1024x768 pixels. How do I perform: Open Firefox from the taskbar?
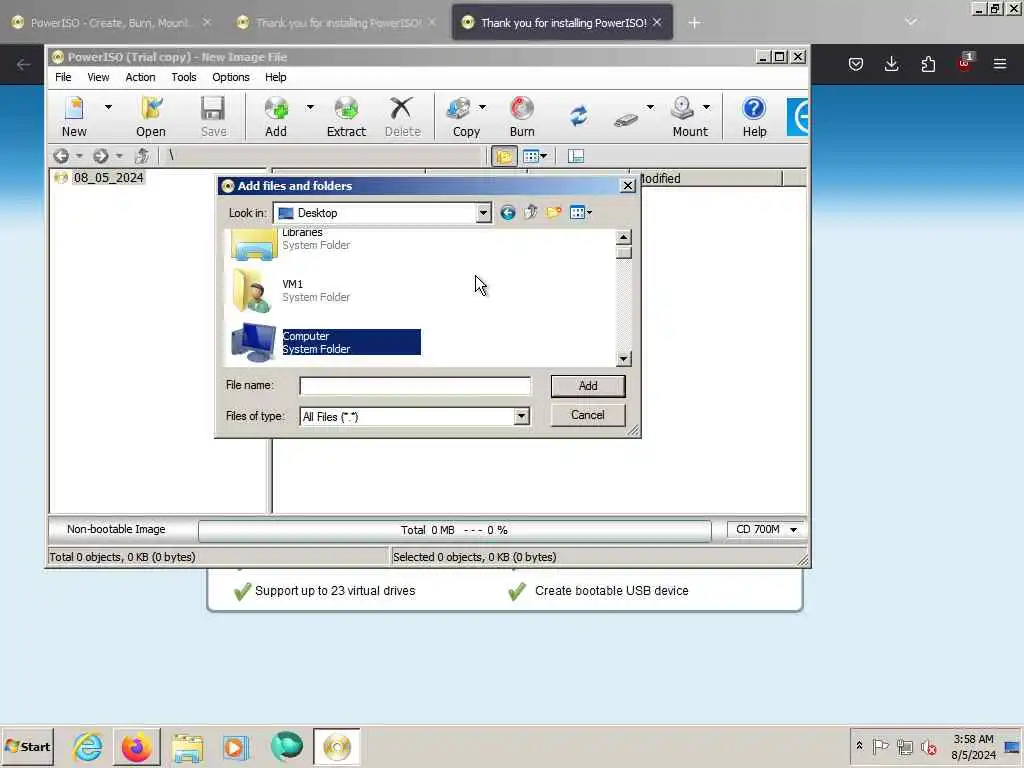[137, 746]
